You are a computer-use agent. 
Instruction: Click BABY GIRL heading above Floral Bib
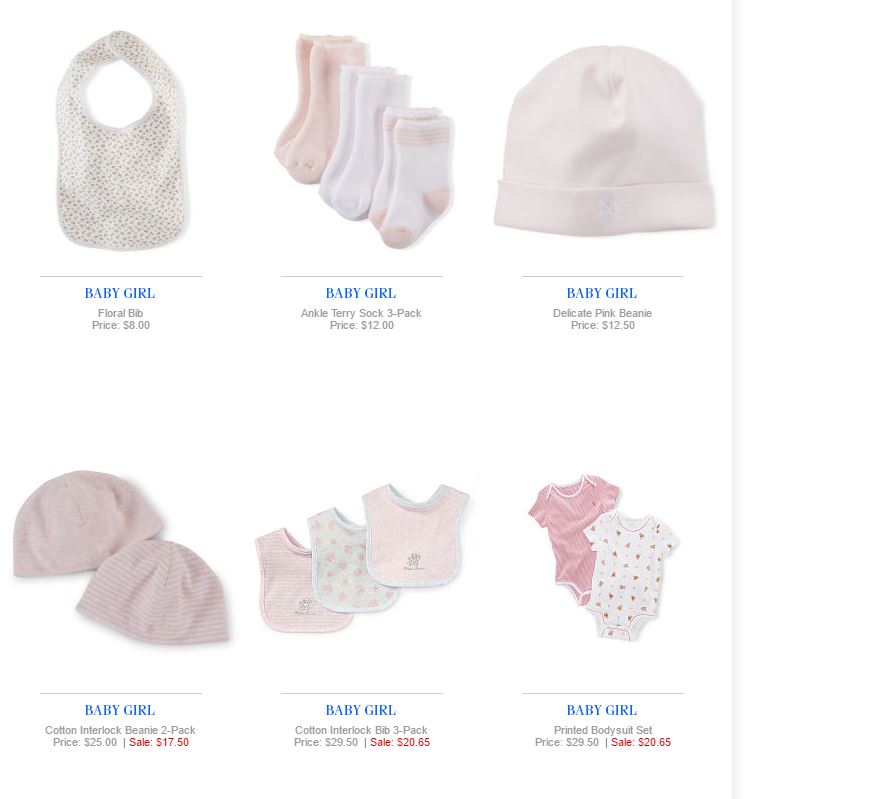(120, 293)
